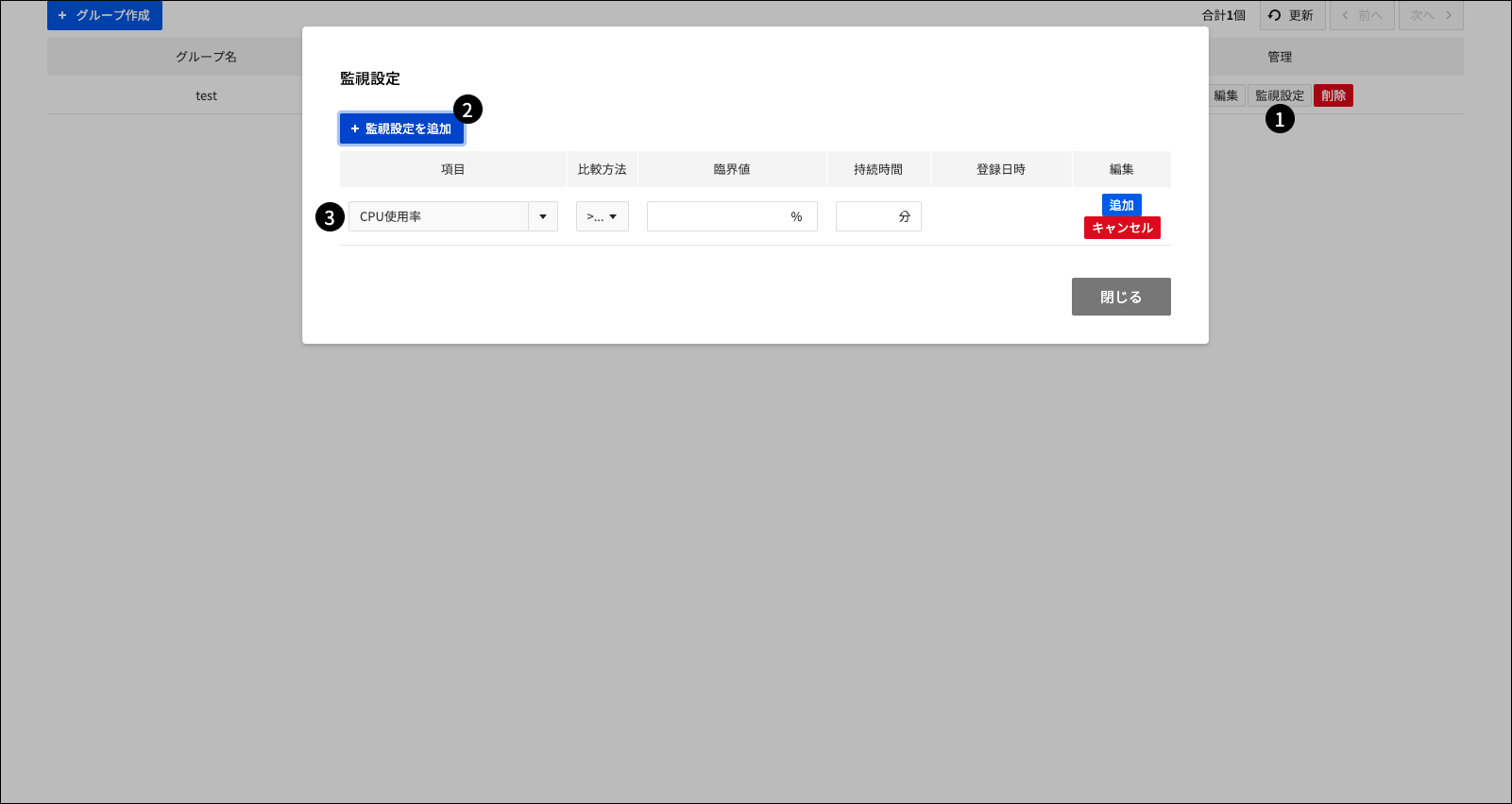Click the グループ作成 button
Image resolution: width=1512 pixels, height=804 pixels.
coord(105,15)
